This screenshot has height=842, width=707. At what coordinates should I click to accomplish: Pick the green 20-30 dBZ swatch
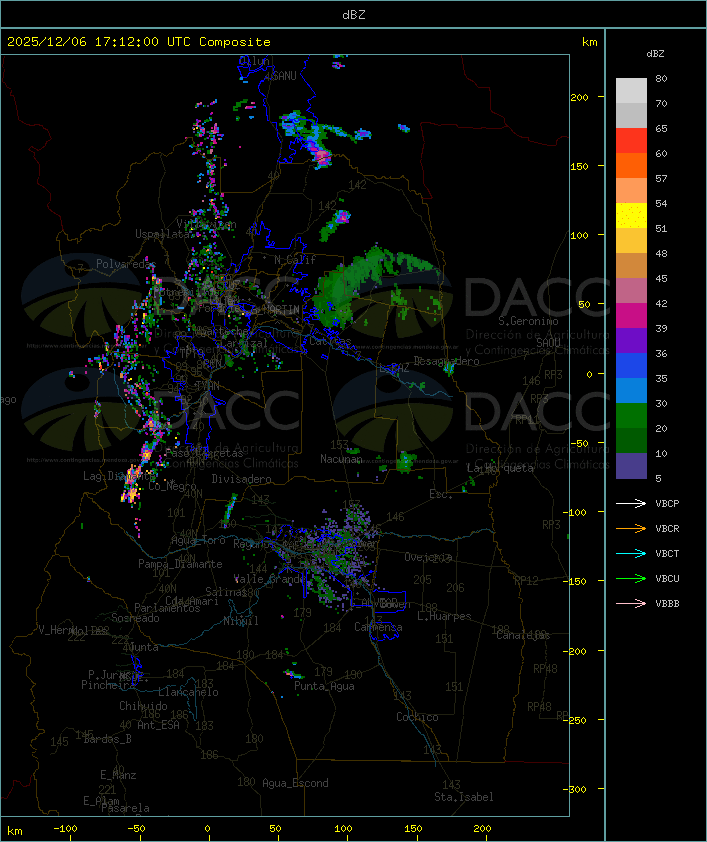click(x=631, y=416)
